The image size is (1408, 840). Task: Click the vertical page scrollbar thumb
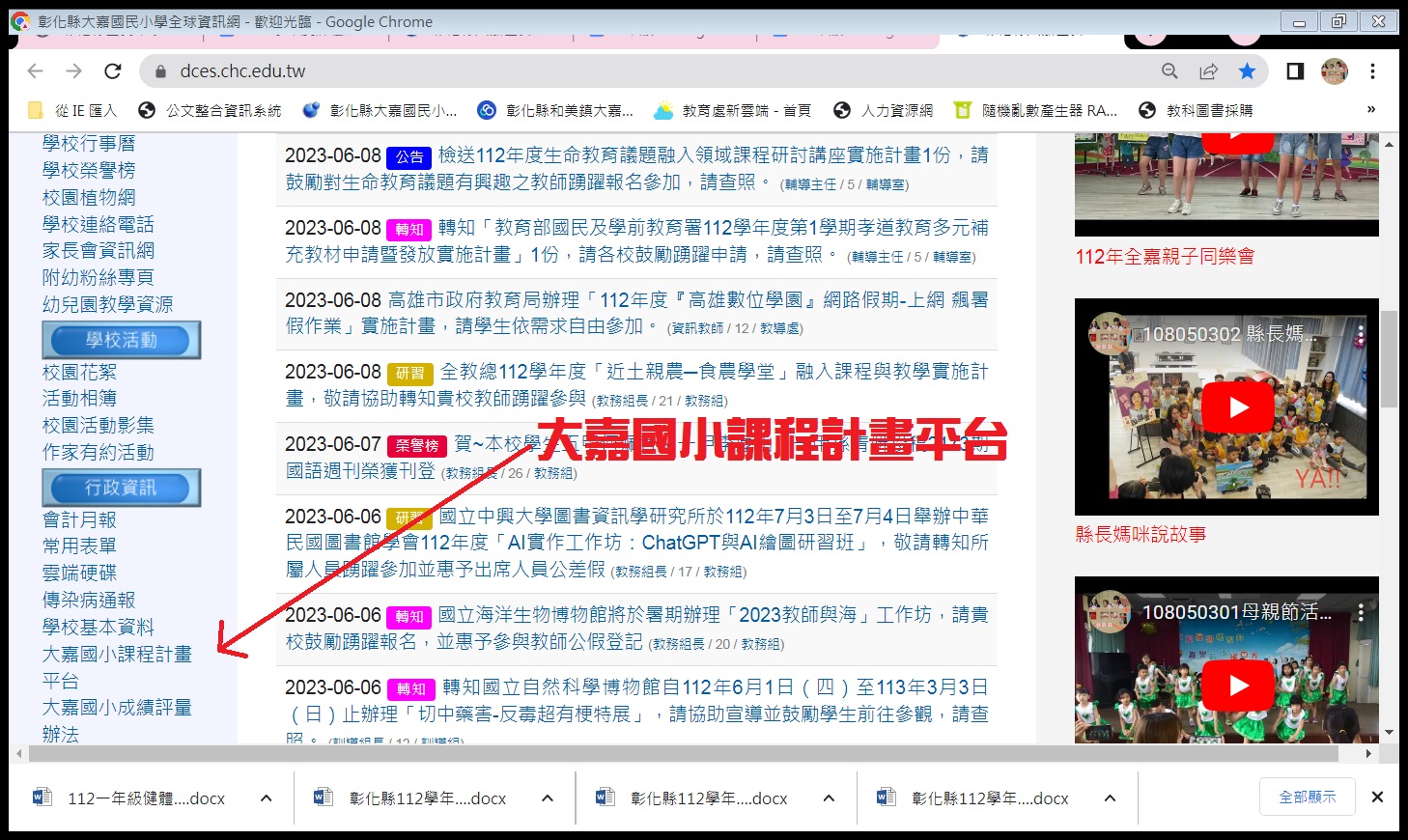[1389, 359]
